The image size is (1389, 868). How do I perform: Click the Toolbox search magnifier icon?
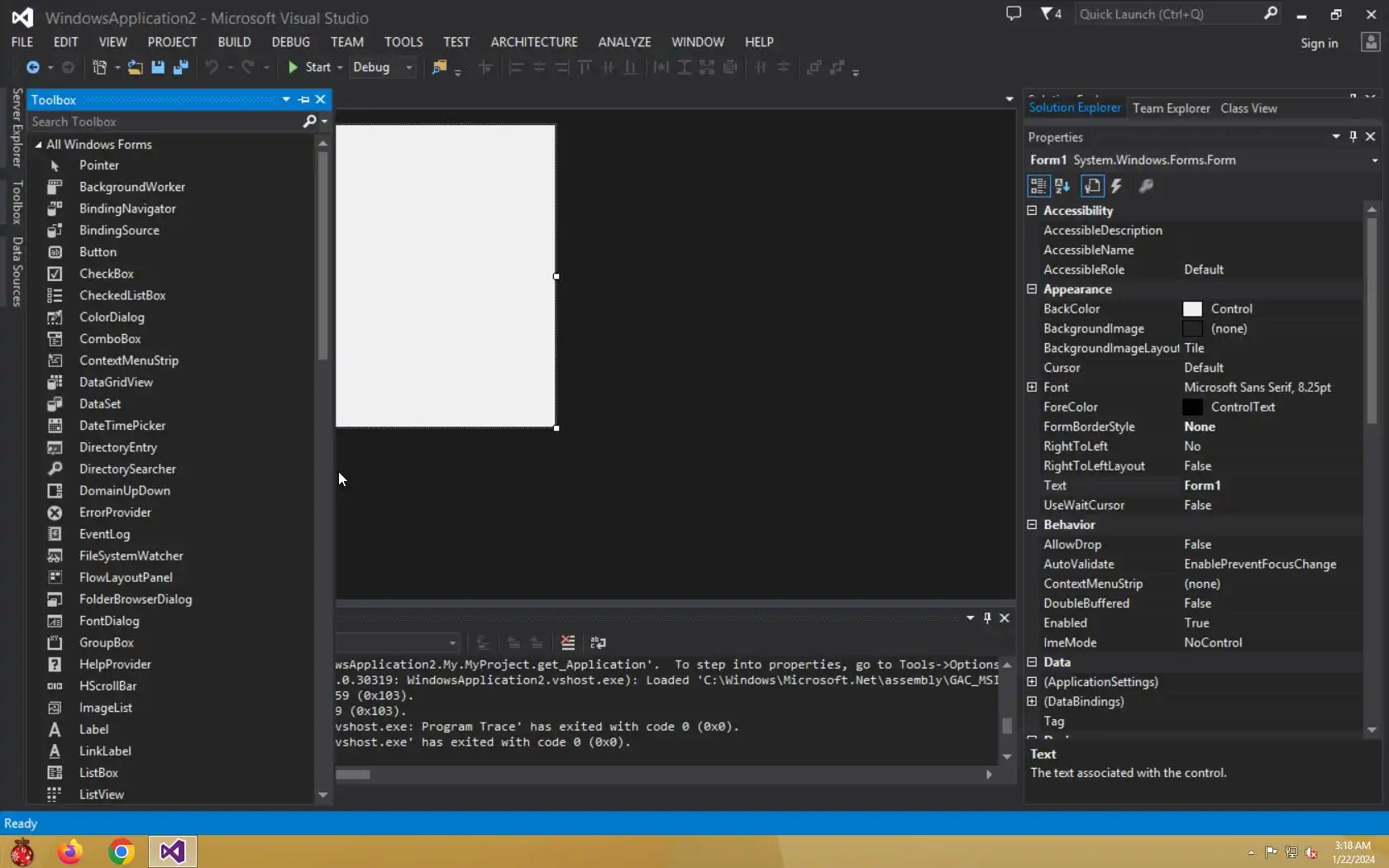pos(310,122)
